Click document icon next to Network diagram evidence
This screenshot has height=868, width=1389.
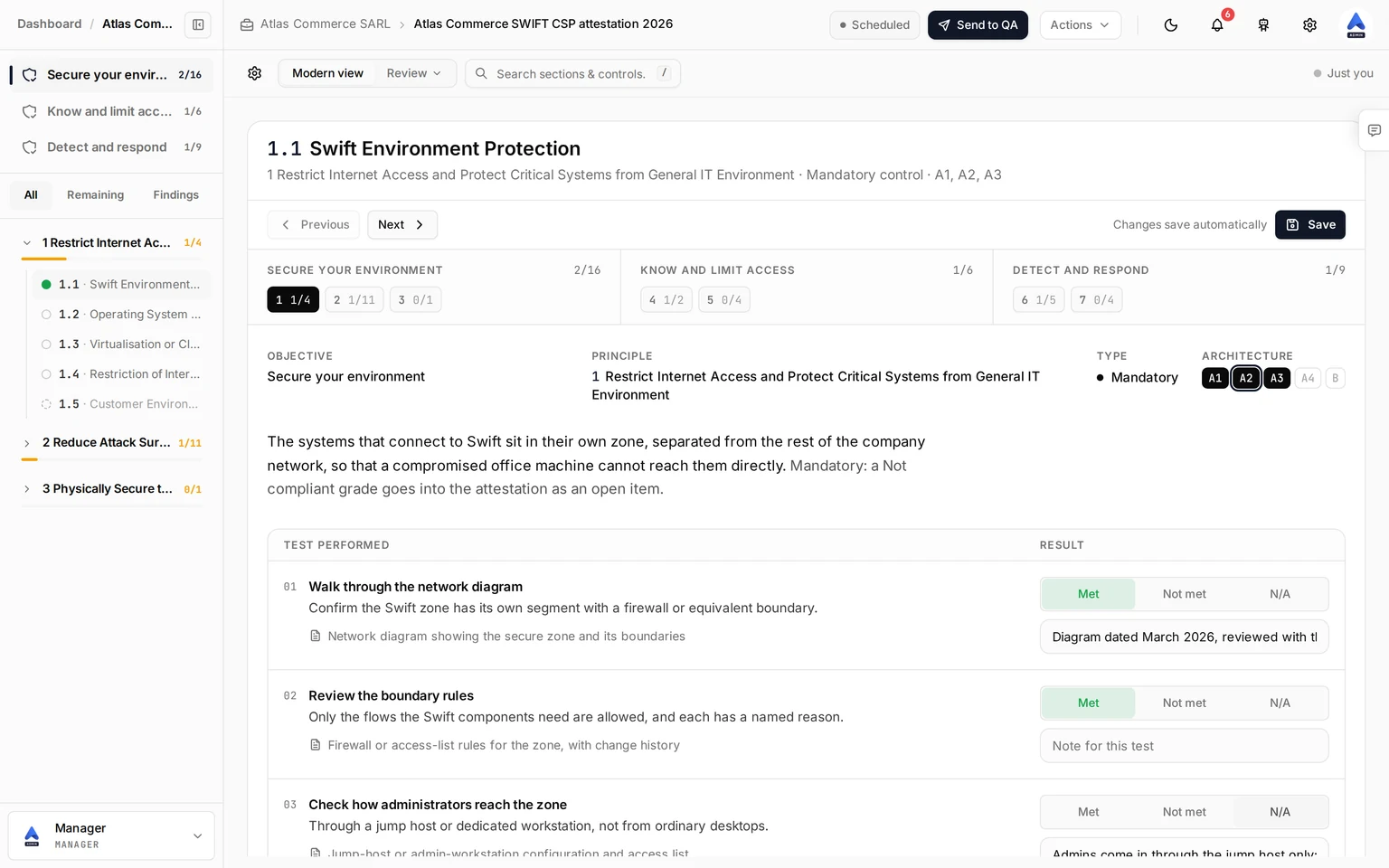coord(316,637)
